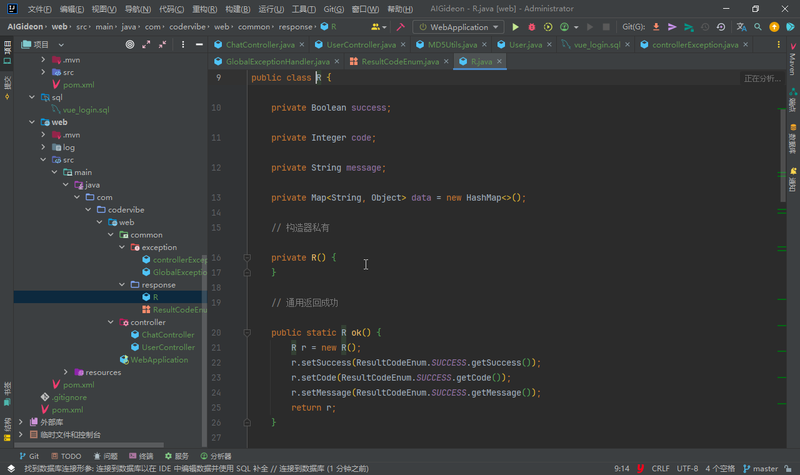Open the TODO tool window button
Image resolution: width=800 pixels, height=475 pixels.
[66, 456]
